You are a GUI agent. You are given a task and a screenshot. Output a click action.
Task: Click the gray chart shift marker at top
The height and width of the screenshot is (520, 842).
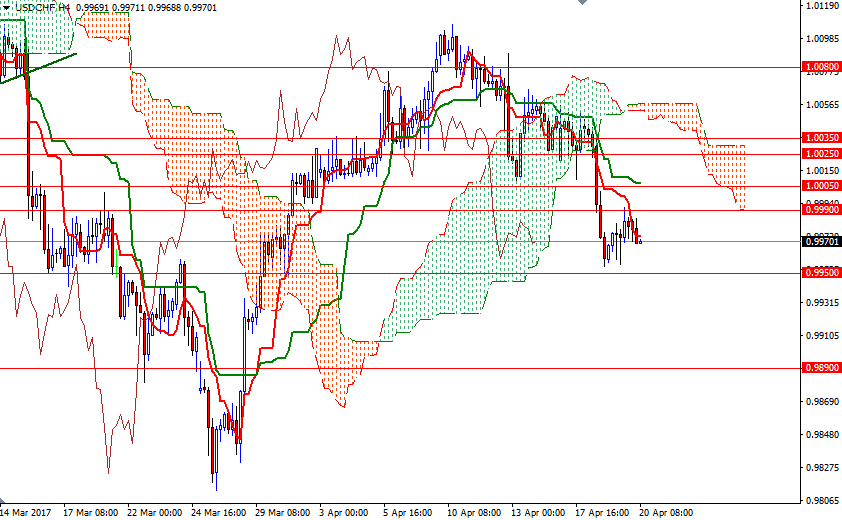coord(583,2)
